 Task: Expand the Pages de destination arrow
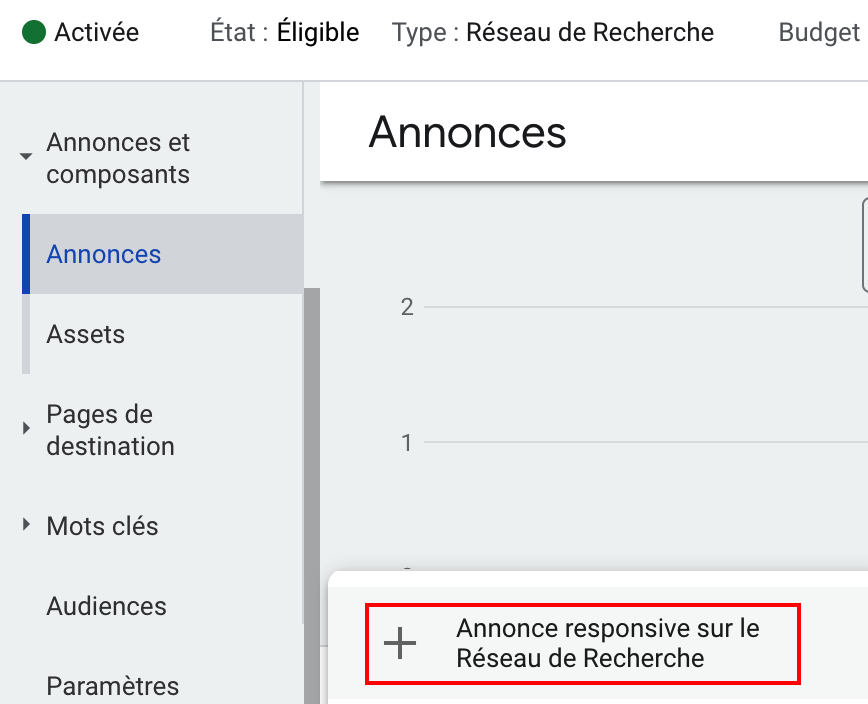pos(26,429)
